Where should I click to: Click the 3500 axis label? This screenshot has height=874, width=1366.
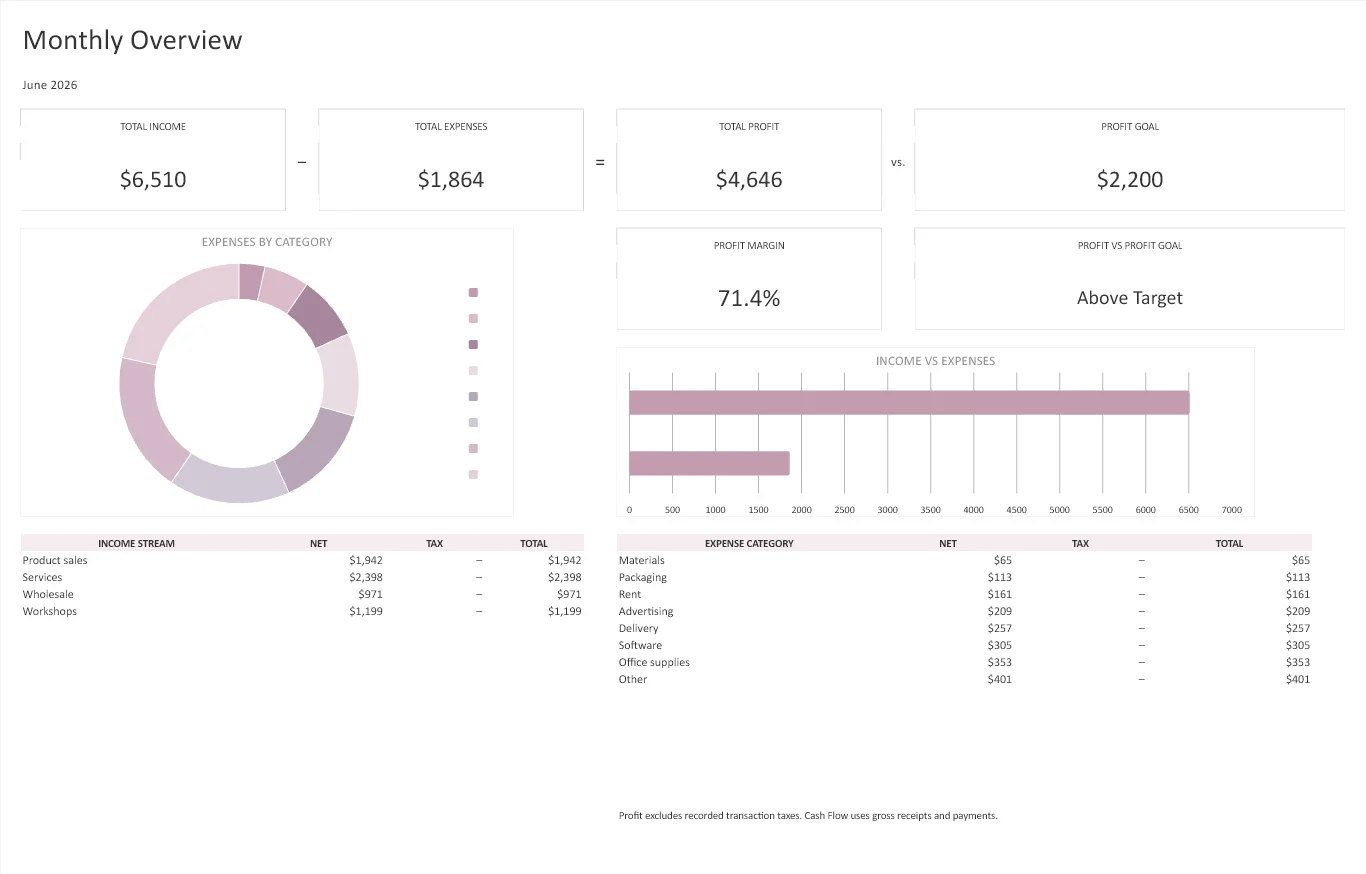click(x=930, y=510)
